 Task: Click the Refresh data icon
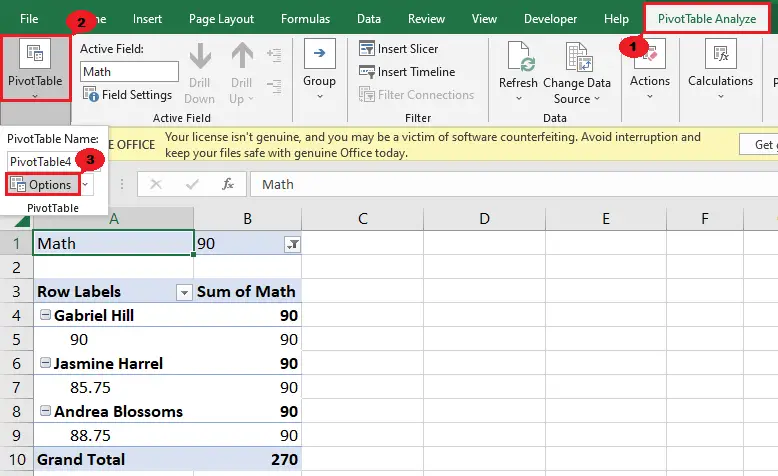pos(520,56)
